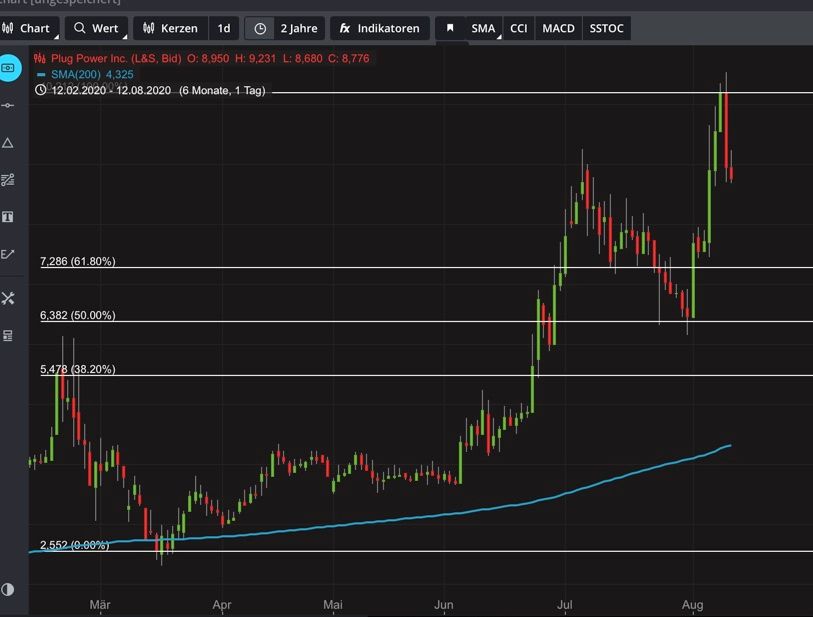This screenshot has width=813, height=617.
Task: Select the arrow measurement tool
Action: pyautogui.click(x=8, y=254)
